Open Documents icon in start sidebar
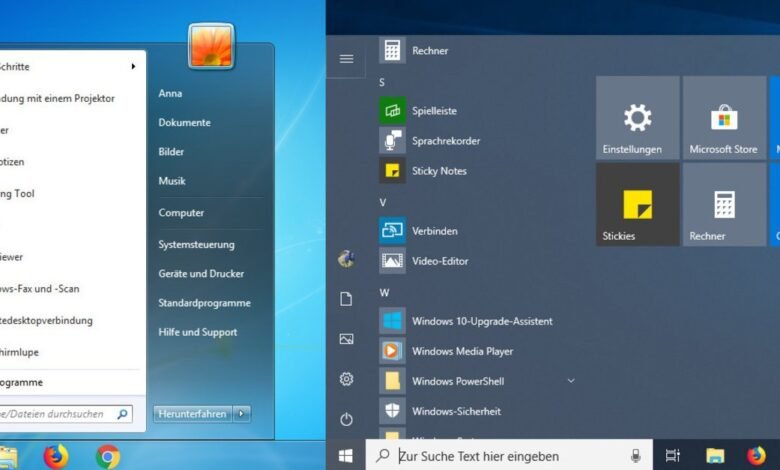The width and height of the screenshot is (780, 470). [x=346, y=299]
